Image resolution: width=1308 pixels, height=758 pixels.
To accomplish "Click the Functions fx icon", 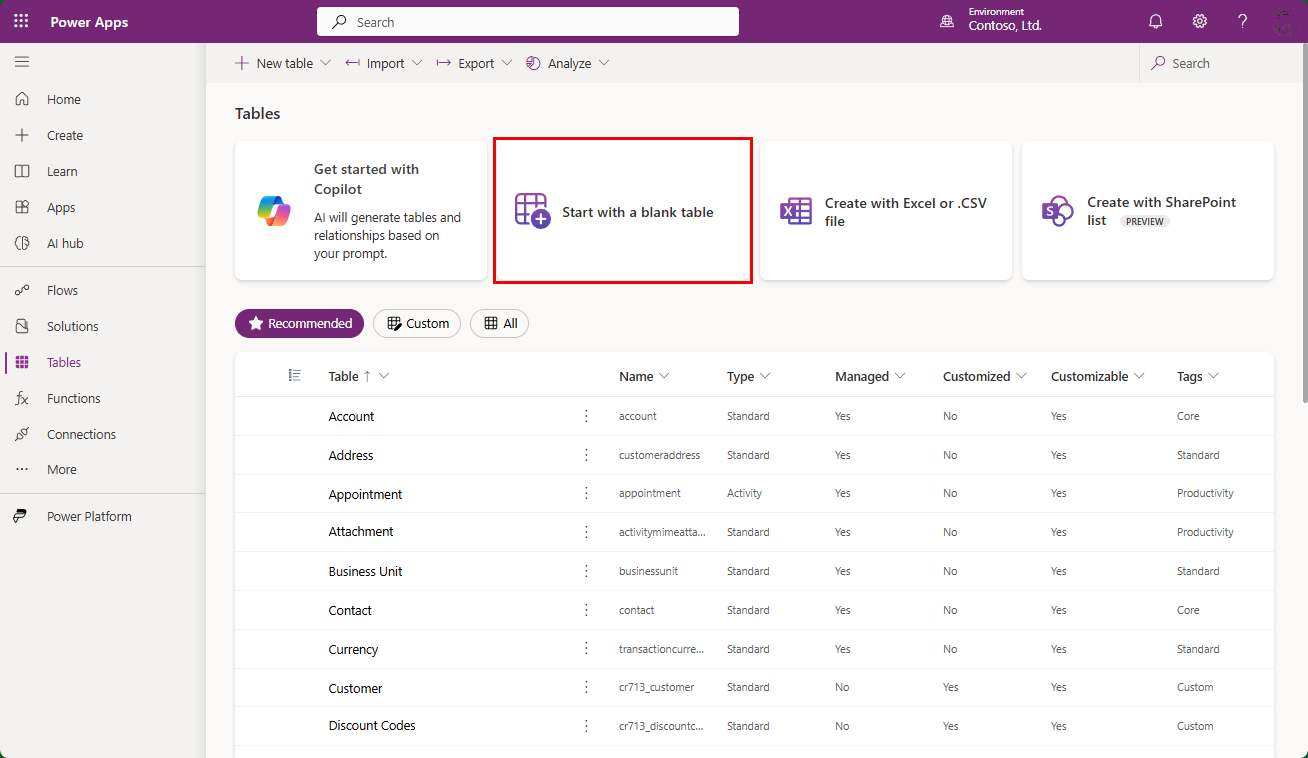I will [x=22, y=398].
